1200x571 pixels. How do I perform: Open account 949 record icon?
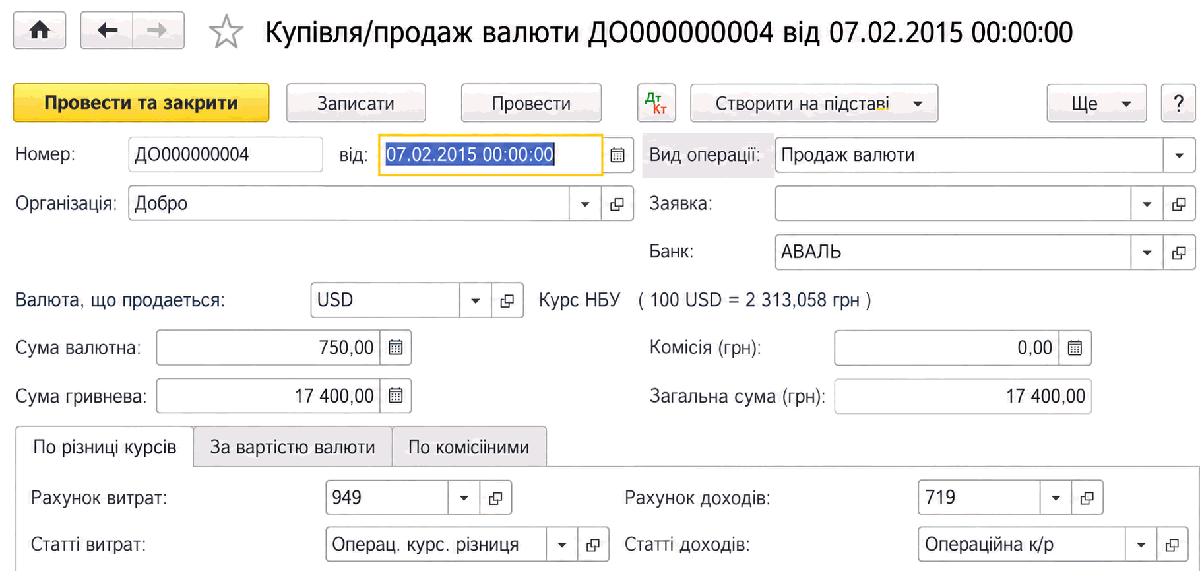tap(495, 497)
